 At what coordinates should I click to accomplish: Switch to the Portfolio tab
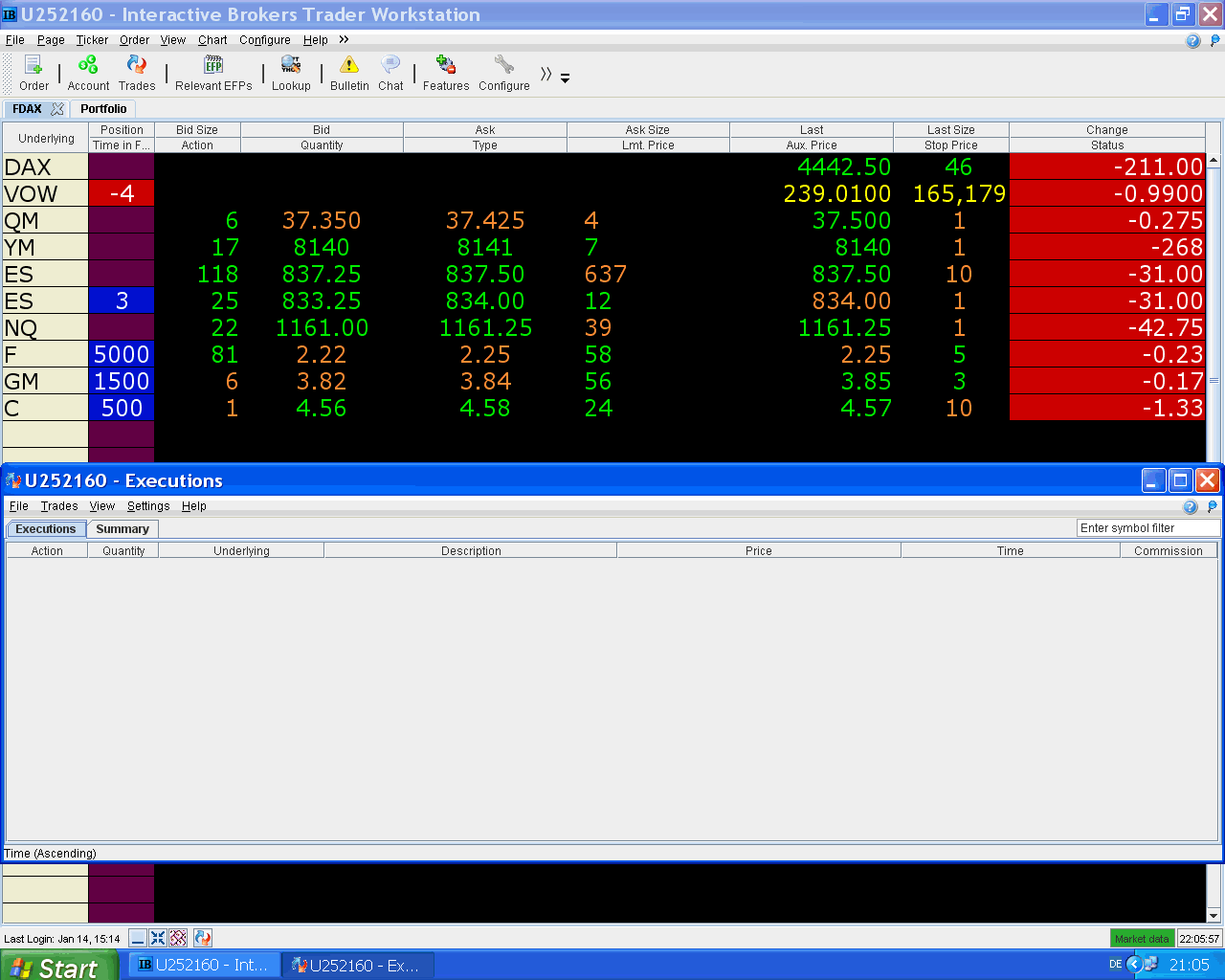103,109
